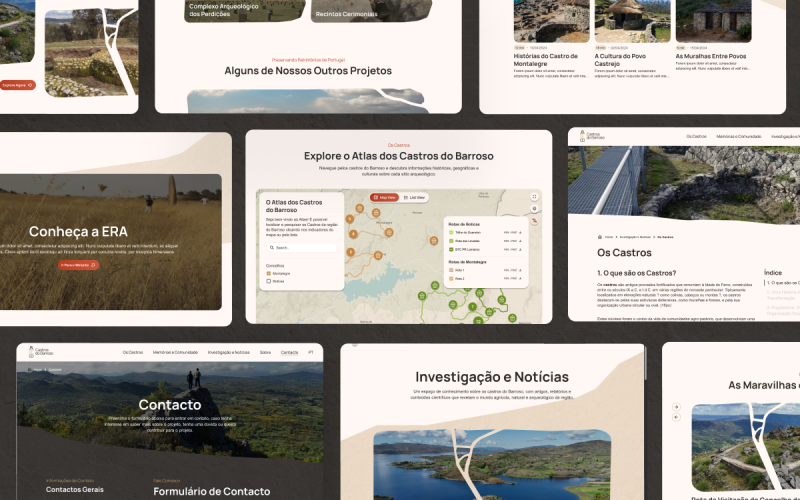The image size is (800, 500).
Task: Download Rota das Levadas route file icon
Action: point(520,241)
